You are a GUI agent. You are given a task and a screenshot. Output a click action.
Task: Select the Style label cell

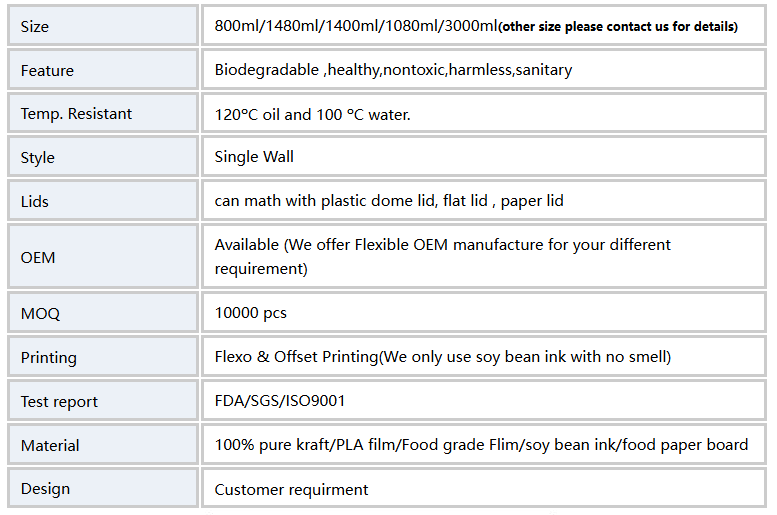click(103, 157)
